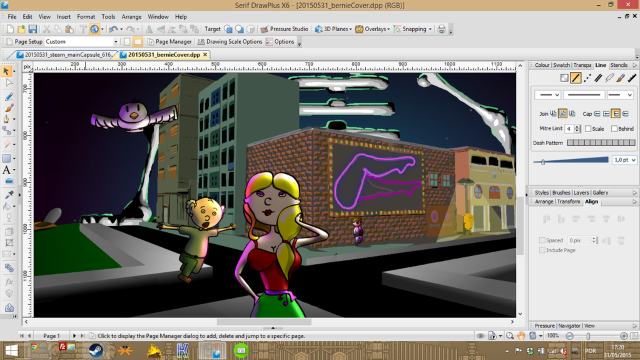The height and width of the screenshot is (360, 640).
Task: Select the Paintbrush tool in left toolbar
Action: coord(9,108)
